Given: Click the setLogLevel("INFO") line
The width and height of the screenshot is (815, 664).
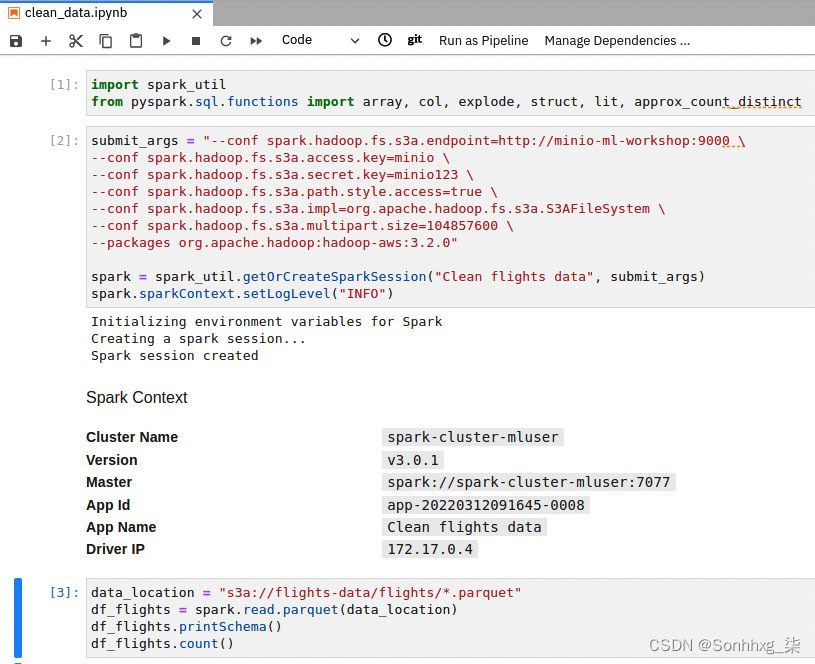Looking at the screenshot, I should tap(242, 294).
